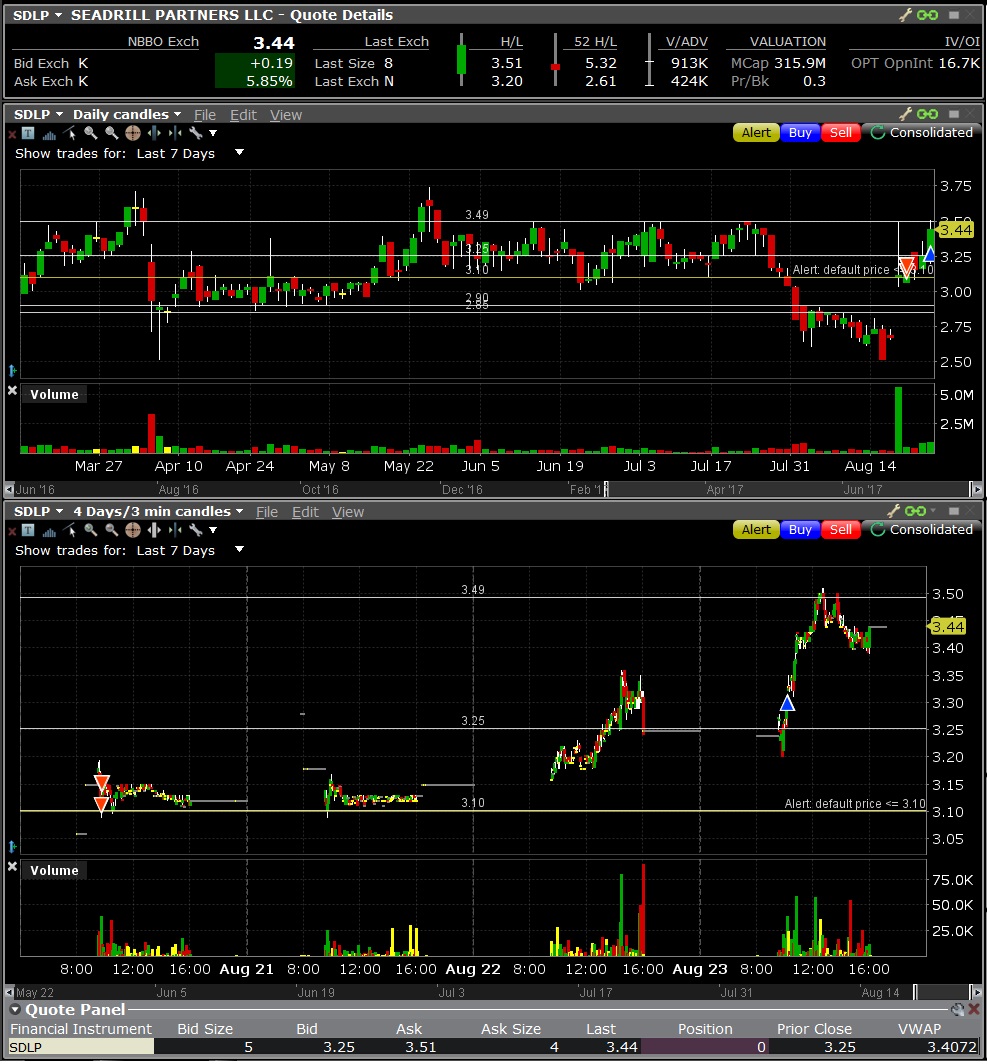Screen dimensions: 987x1064
Task: Click the wrench settings icon in 3 min chart toolbar
Action: pyautogui.click(x=196, y=530)
